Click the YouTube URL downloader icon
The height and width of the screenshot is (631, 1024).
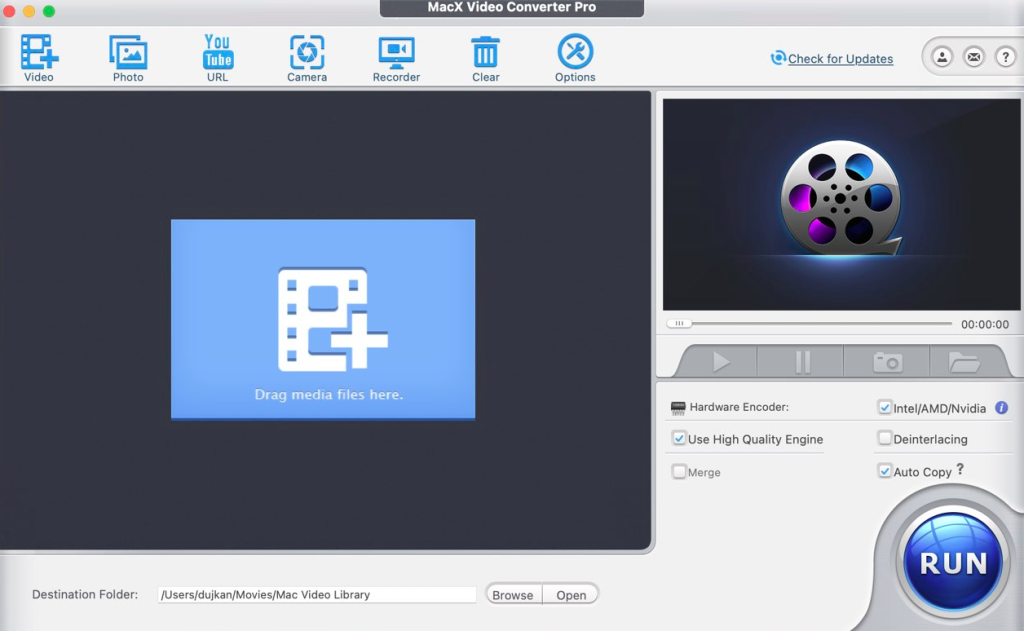click(217, 48)
